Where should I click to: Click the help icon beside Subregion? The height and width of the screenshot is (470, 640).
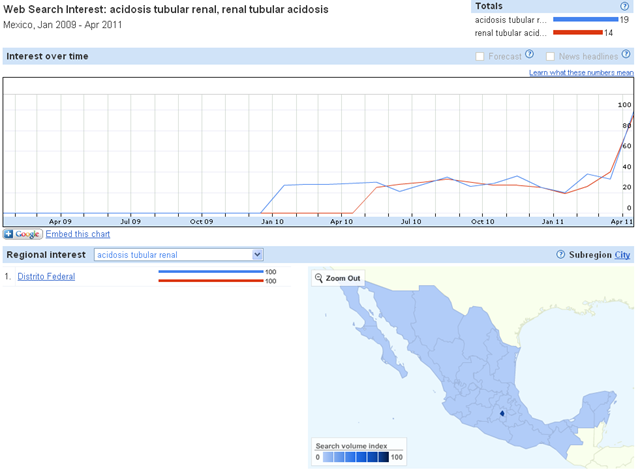click(546, 254)
